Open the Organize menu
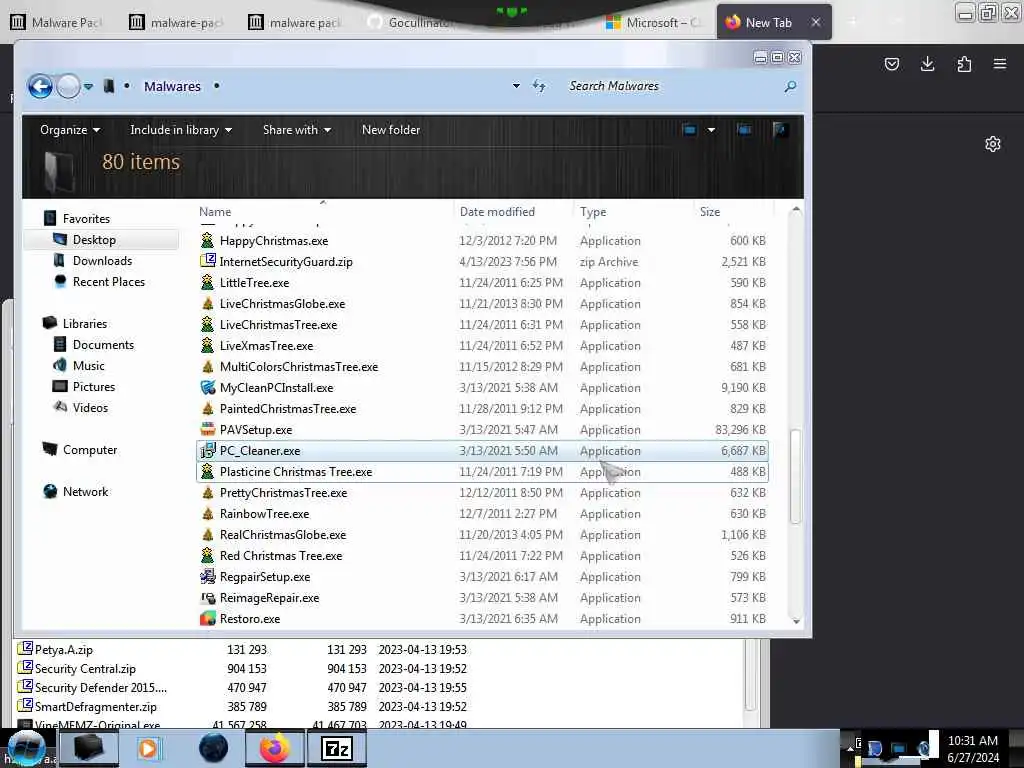1024x768 pixels. click(x=70, y=130)
